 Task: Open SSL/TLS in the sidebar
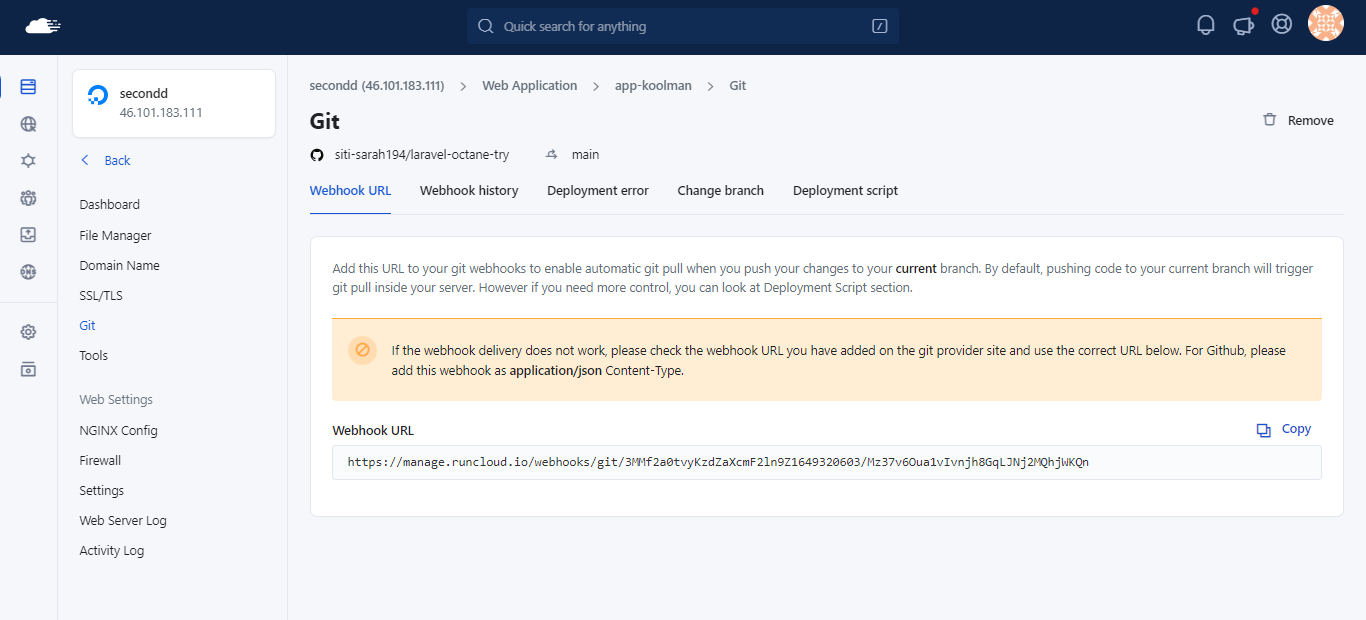(101, 296)
